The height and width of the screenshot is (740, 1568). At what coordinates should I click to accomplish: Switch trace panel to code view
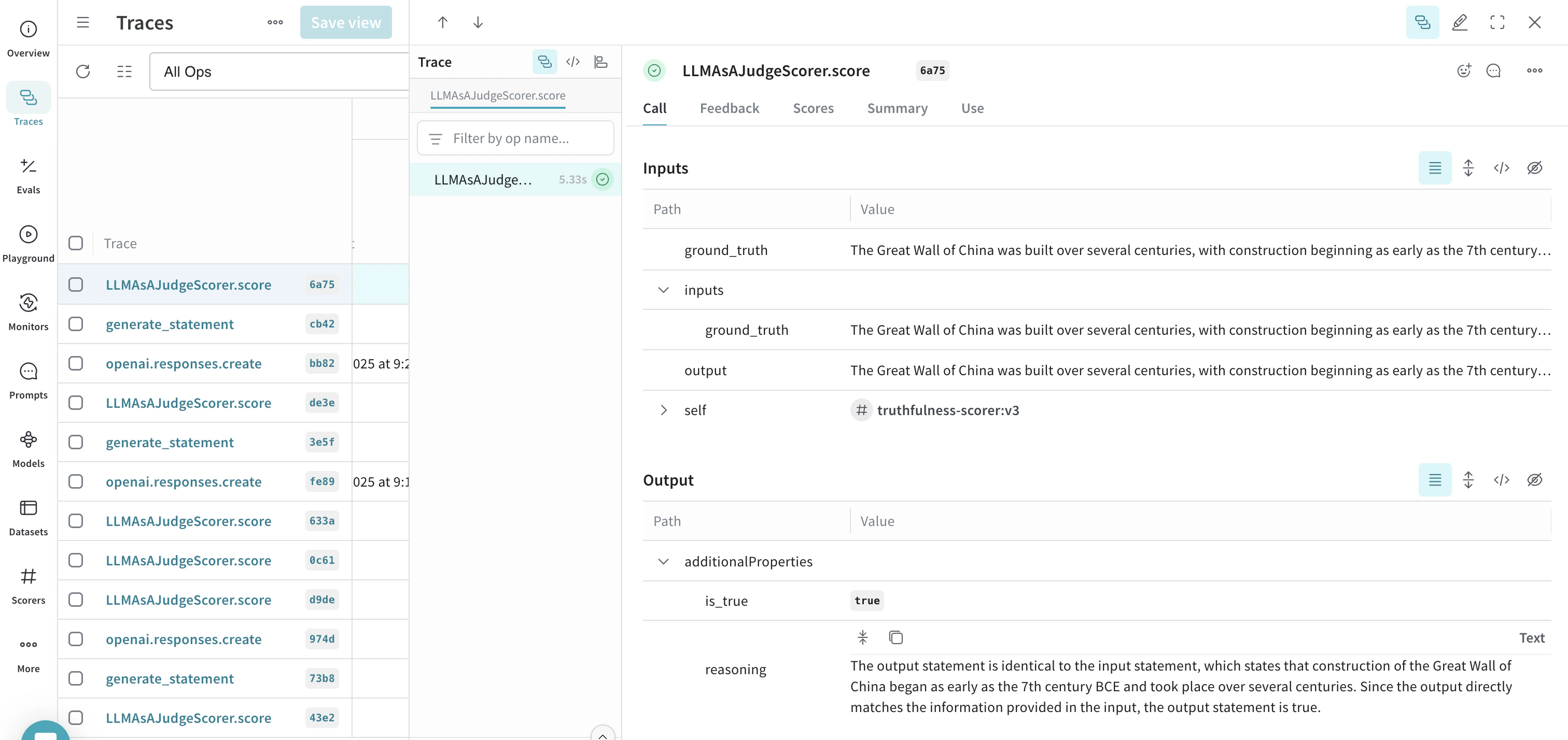tap(573, 62)
